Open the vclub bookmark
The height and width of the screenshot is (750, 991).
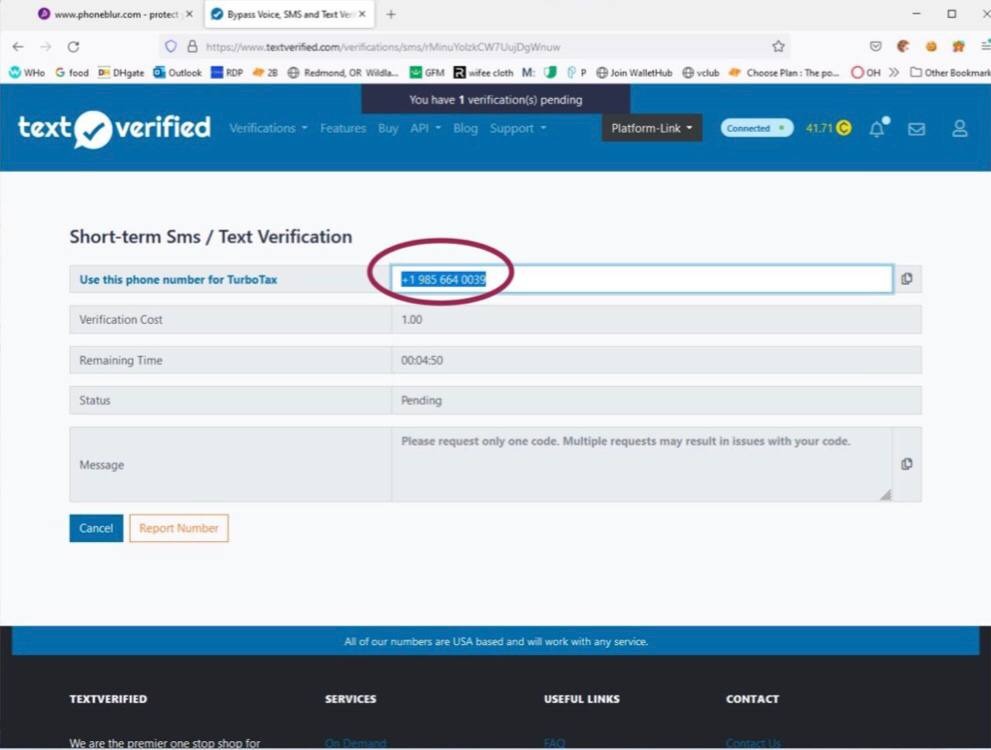click(701, 73)
